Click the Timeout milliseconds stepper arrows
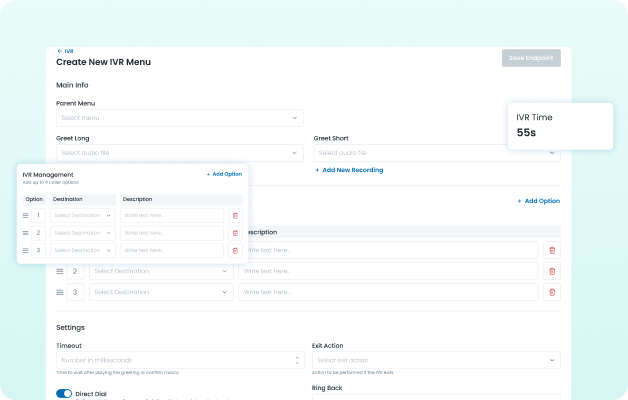The height and width of the screenshot is (400, 628). click(x=297, y=360)
